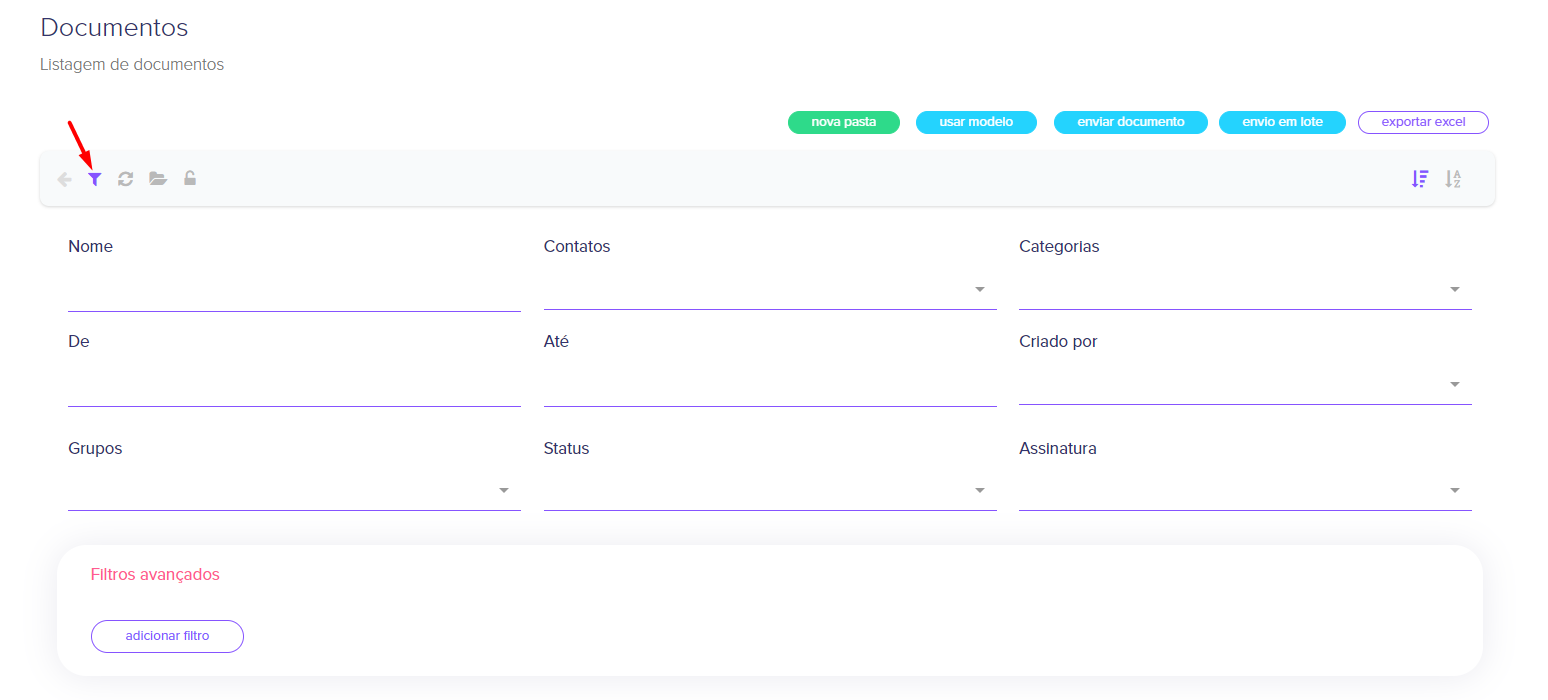The width and height of the screenshot is (1548, 700).
Task: Click the "adicionar filtro" button
Action: pos(167,636)
